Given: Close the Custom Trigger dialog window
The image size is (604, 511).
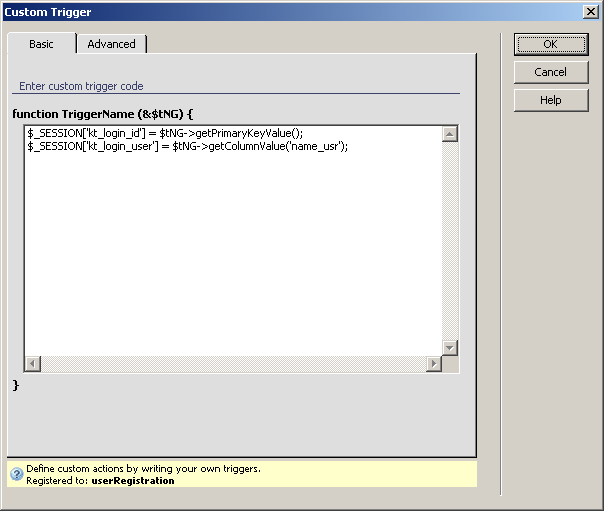Looking at the screenshot, I should tap(590, 12).
